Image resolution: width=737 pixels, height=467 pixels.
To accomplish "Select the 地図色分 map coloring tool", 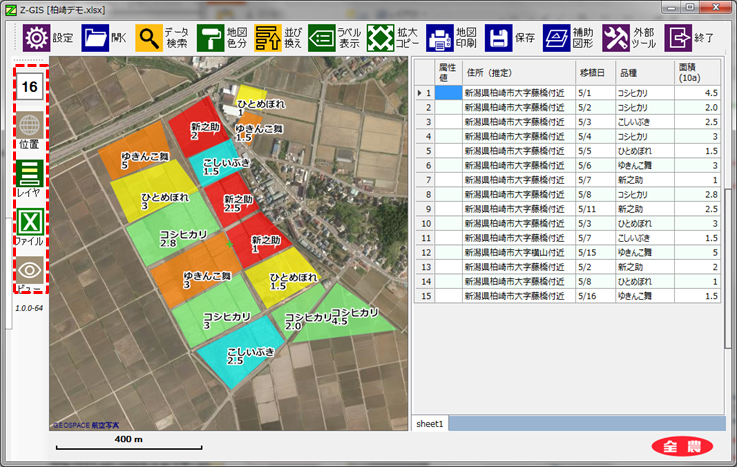I will (210, 38).
